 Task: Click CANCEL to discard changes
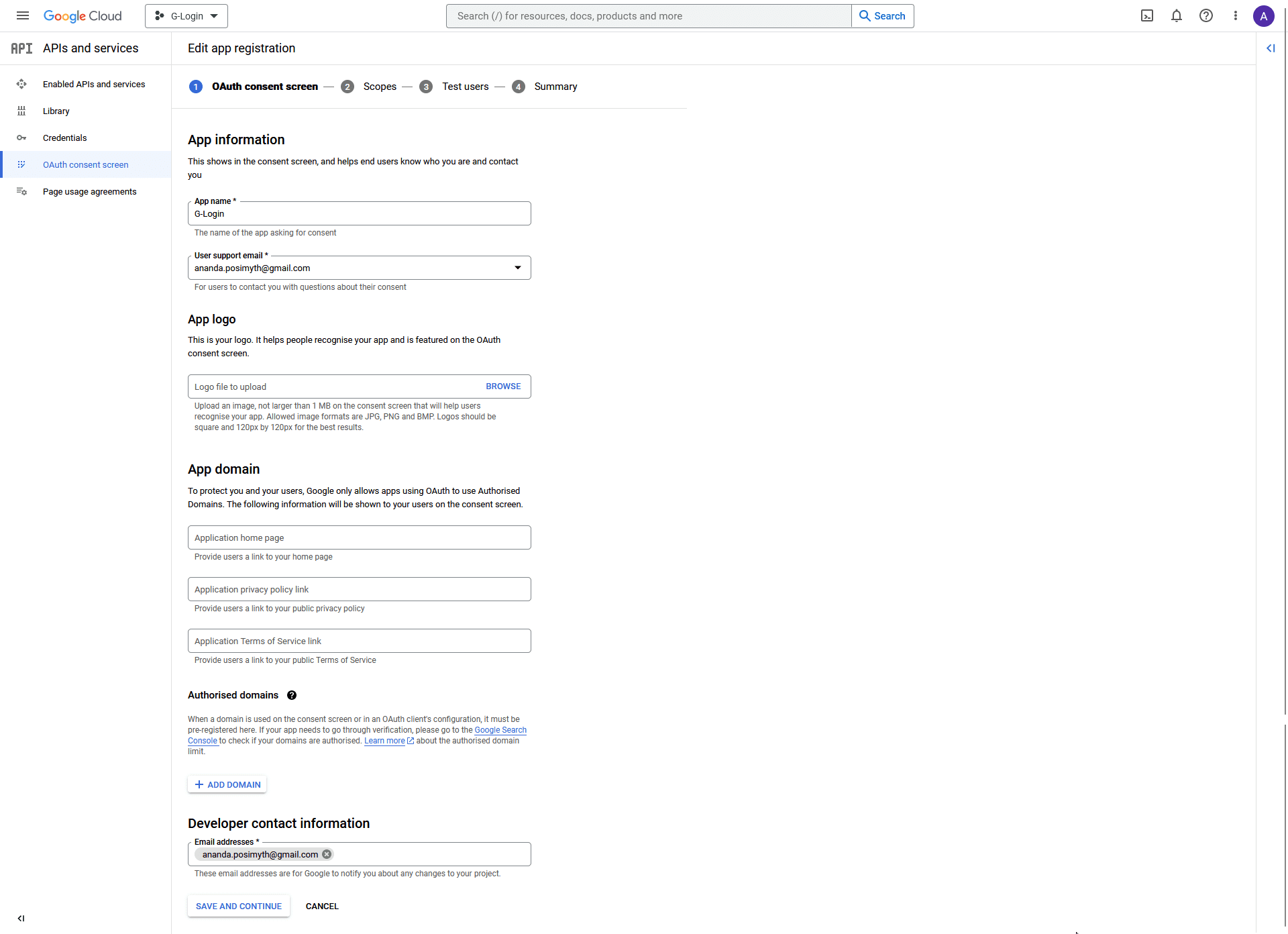(x=322, y=905)
